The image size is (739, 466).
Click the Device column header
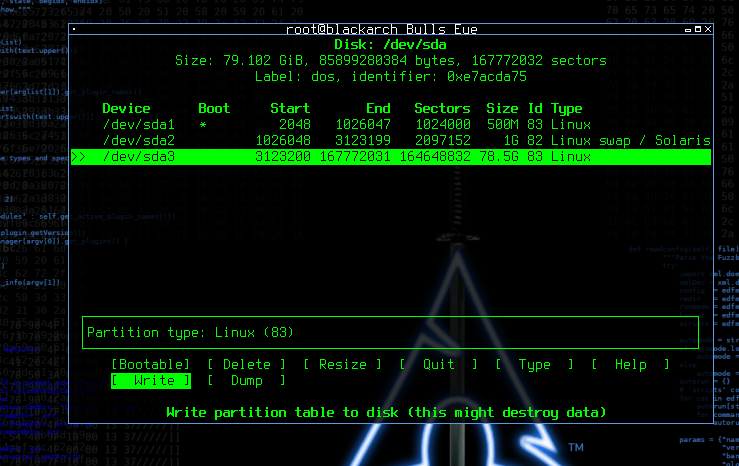point(126,108)
